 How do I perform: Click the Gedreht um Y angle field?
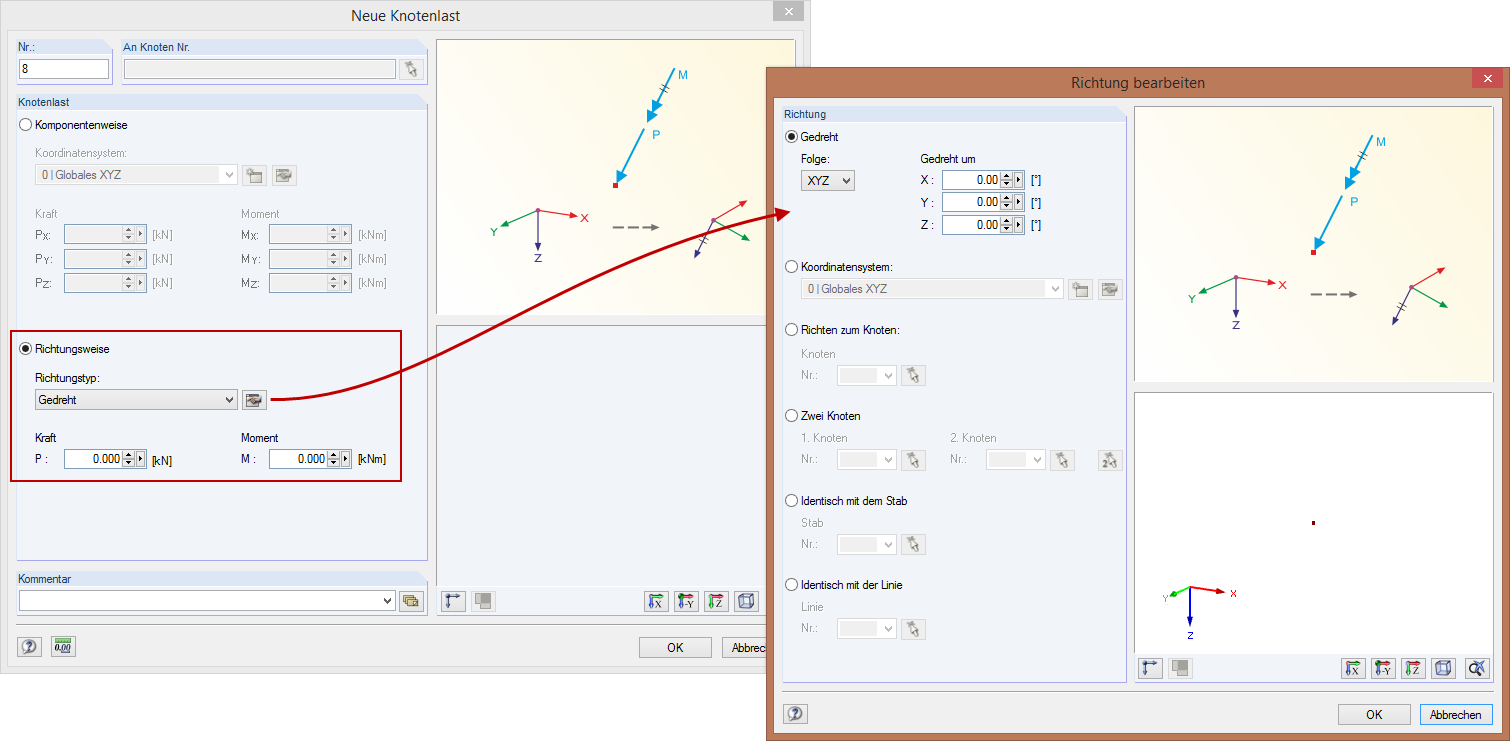(x=971, y=202)
